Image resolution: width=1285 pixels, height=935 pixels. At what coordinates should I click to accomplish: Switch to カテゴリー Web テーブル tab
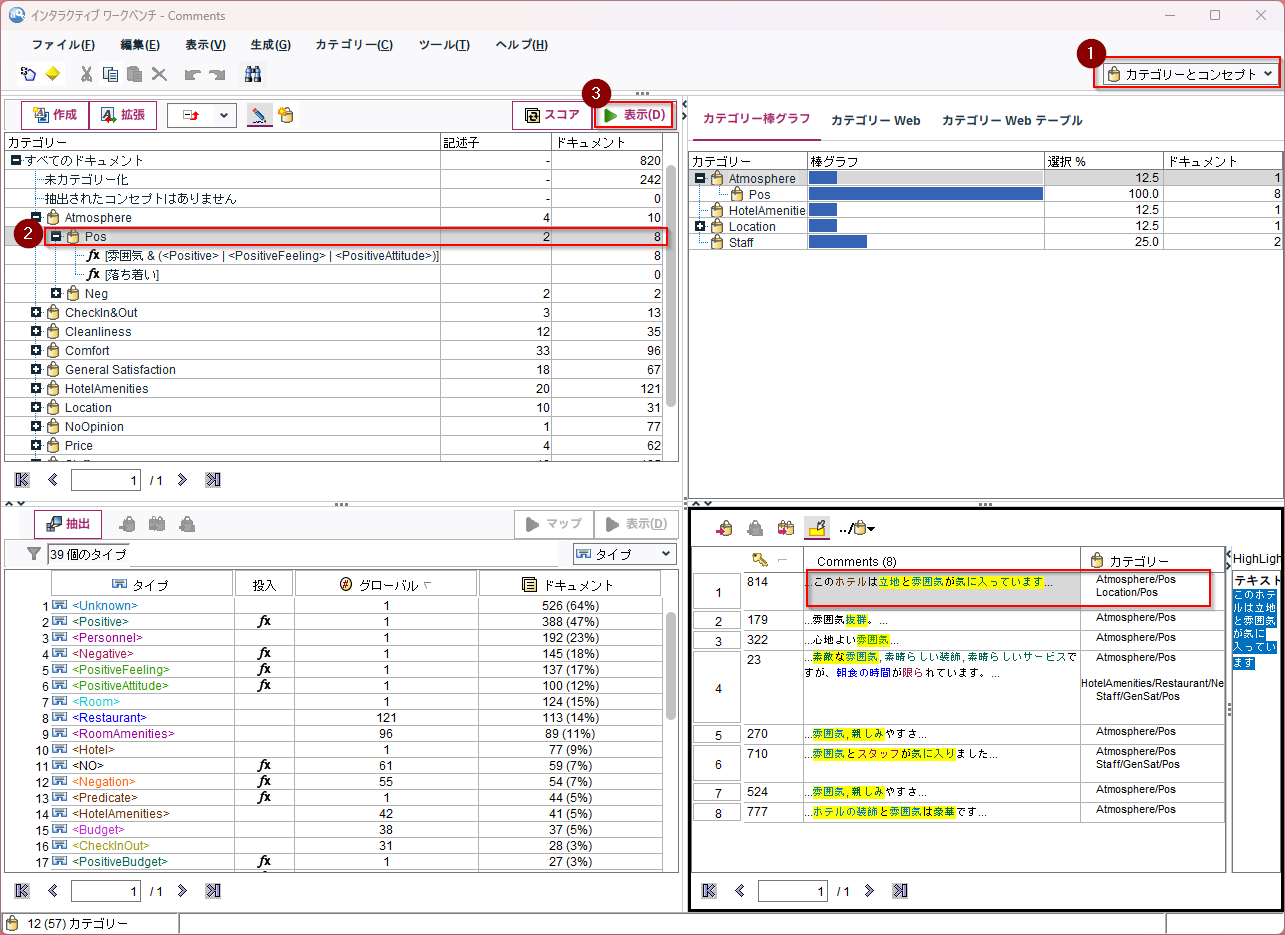pos(1012,120)
